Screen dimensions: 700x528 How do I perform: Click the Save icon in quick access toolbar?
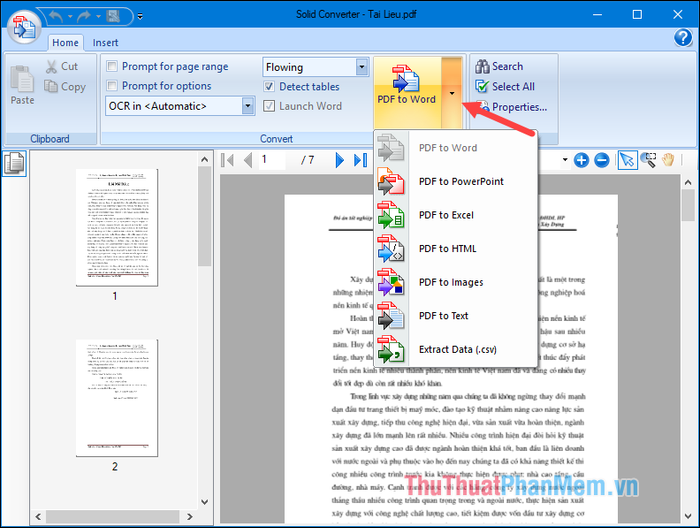click(x=113, y=17)
